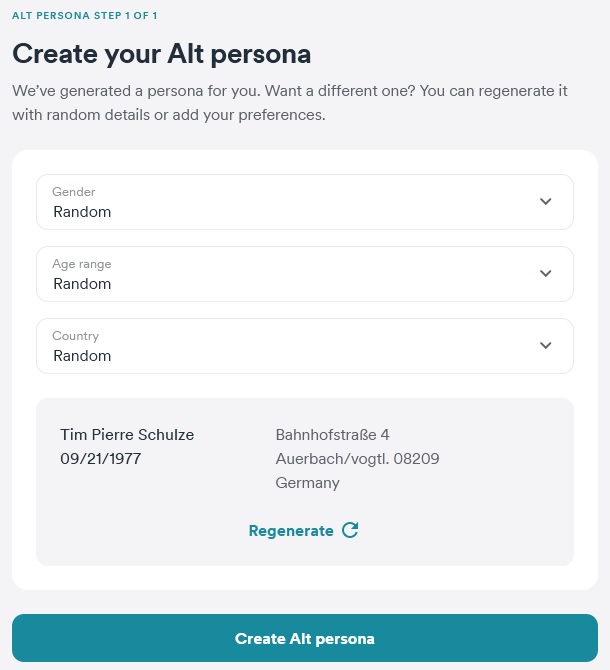
Task: Click the Alt Persona Step 1 of 1 label
Action: pos(85,15)
